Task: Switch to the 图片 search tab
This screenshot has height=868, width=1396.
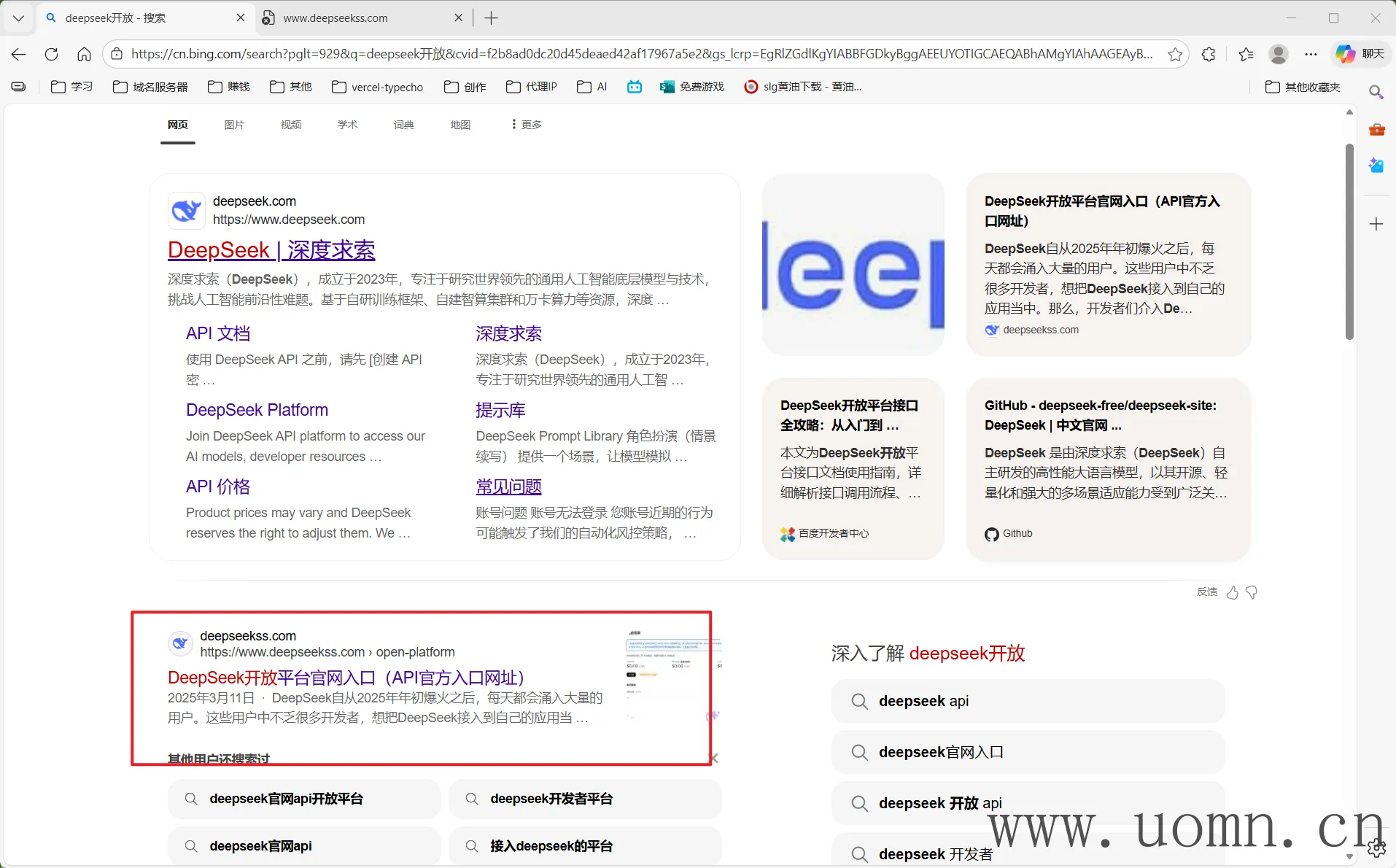Action: pos(234,125)
